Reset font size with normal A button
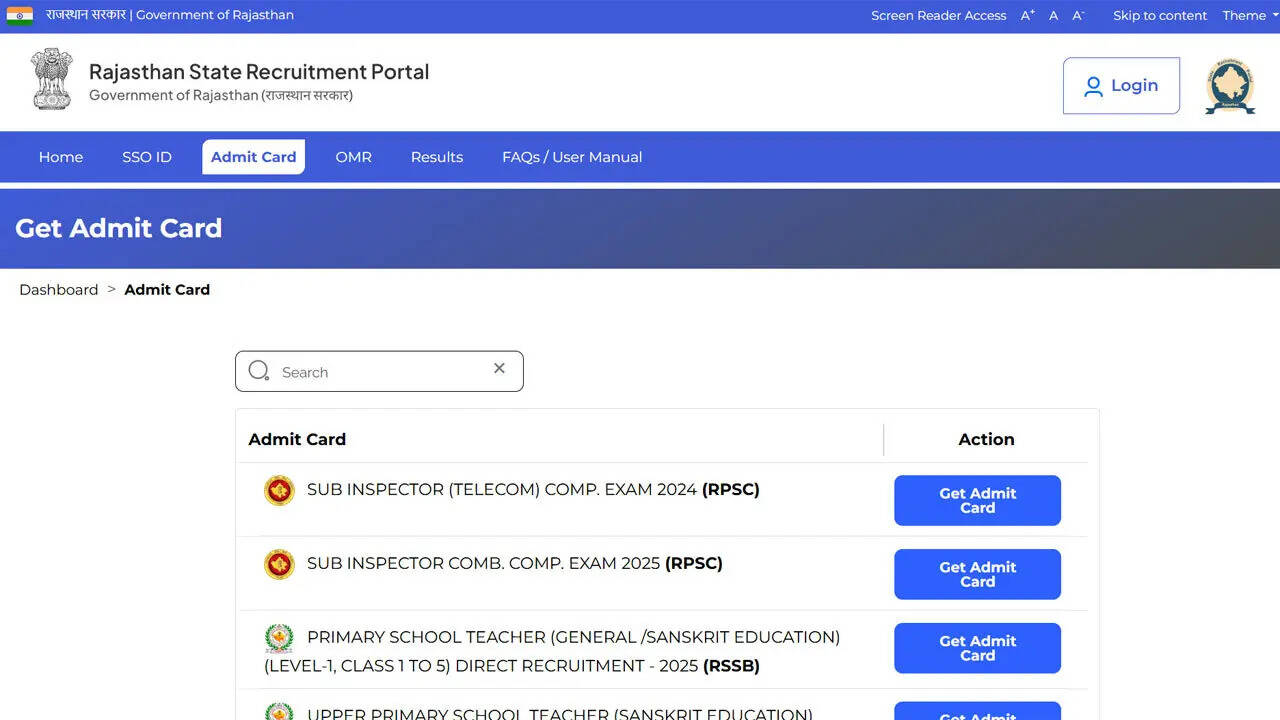The height and width of the screenshot is (720, 1280). click(1053, 15)
